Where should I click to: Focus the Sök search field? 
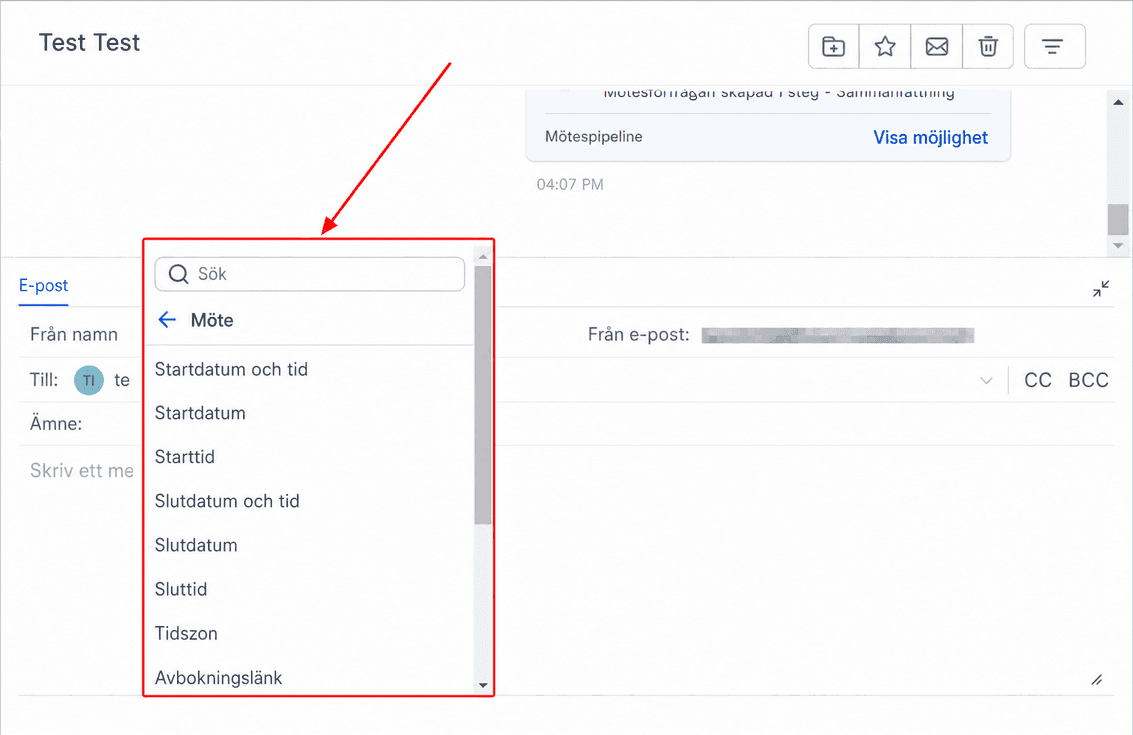click(x=309, y=274)
